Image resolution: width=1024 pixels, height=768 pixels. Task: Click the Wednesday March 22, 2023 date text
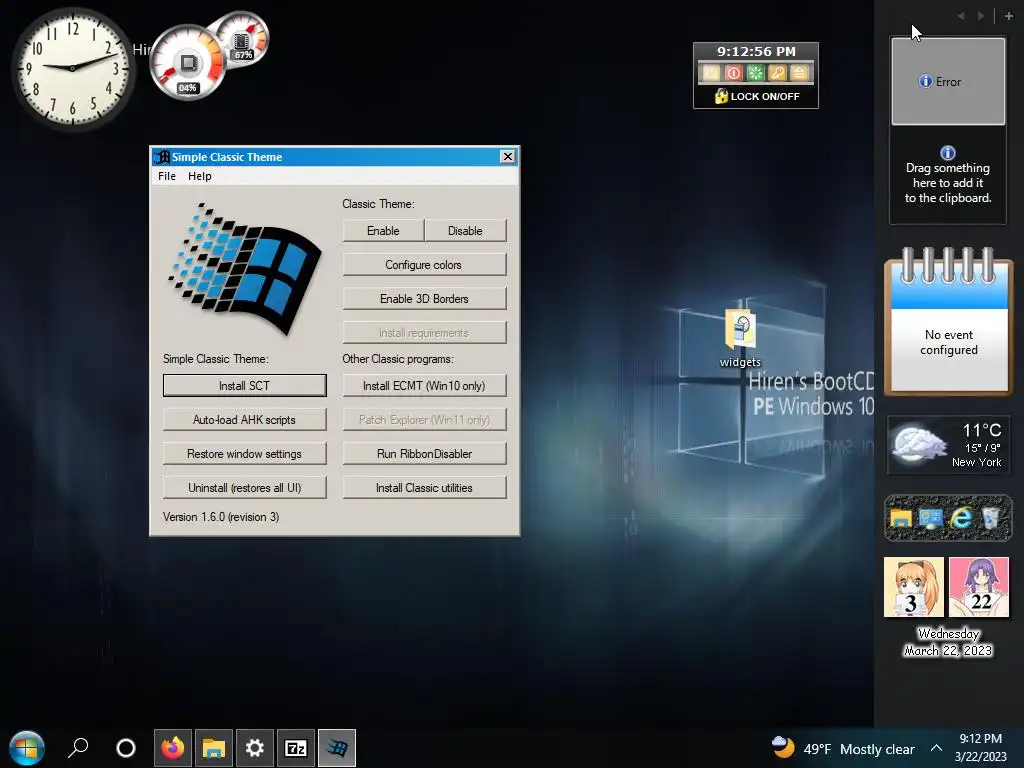point(948,642)
